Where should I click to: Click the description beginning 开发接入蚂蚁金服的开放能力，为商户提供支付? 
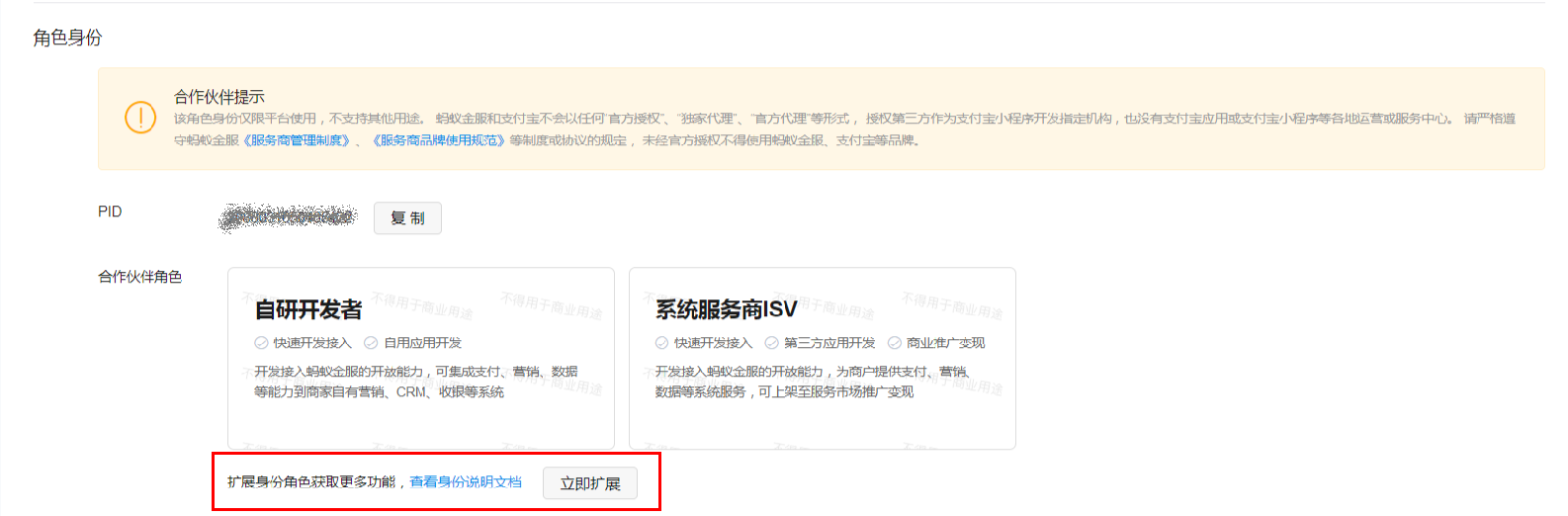pos(813,382)
